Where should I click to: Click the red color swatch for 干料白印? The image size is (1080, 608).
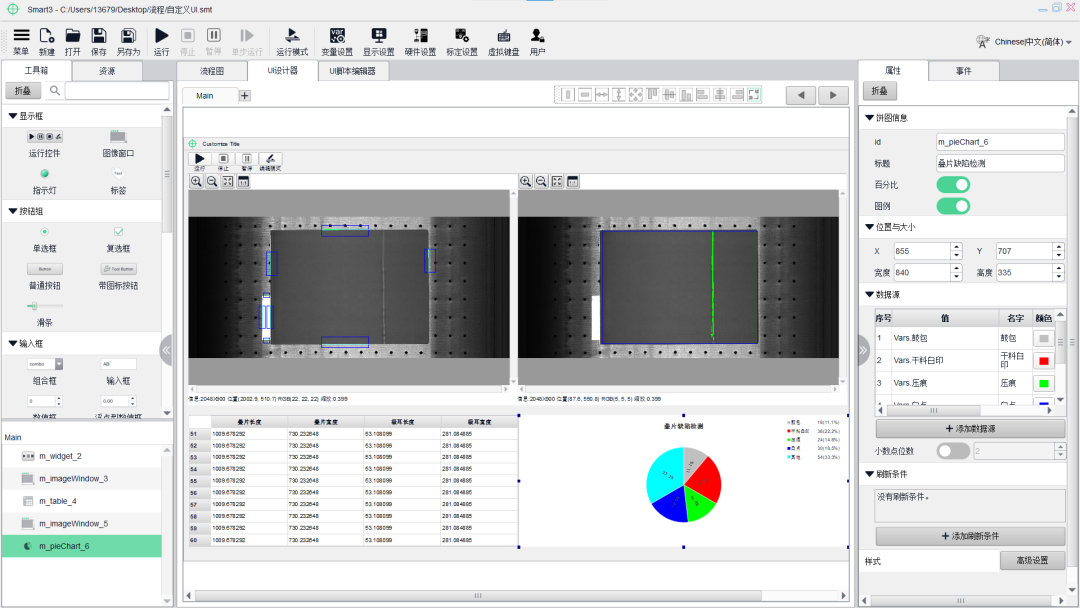pyautogui.click(x=1044, y=360)
